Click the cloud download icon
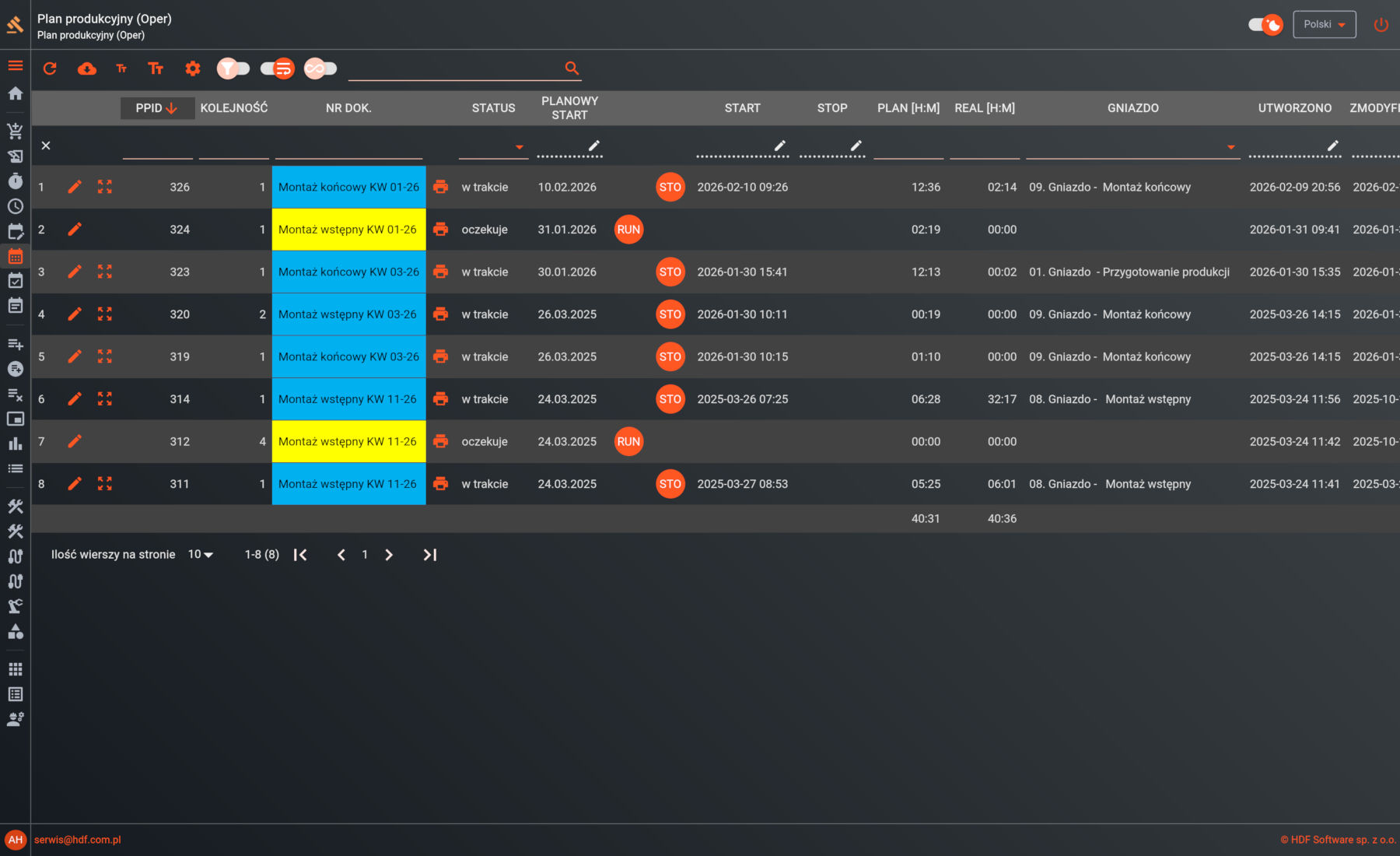Screen dimensions: 1400x856 (x=87, y=68)
